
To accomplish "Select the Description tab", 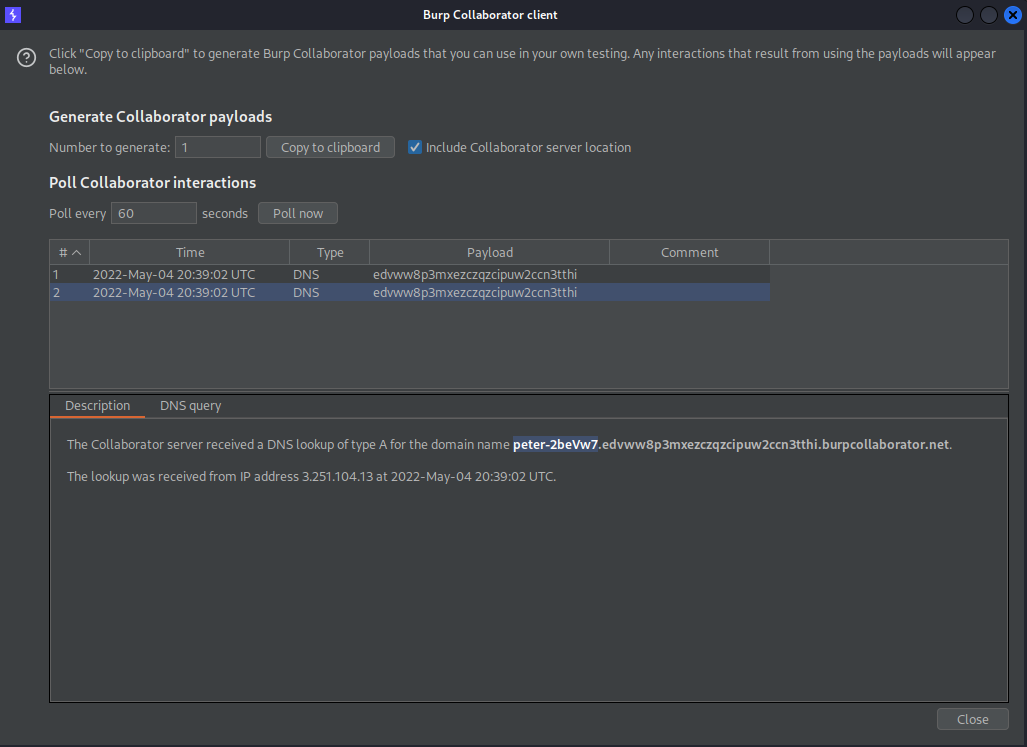I will (98, 406).
